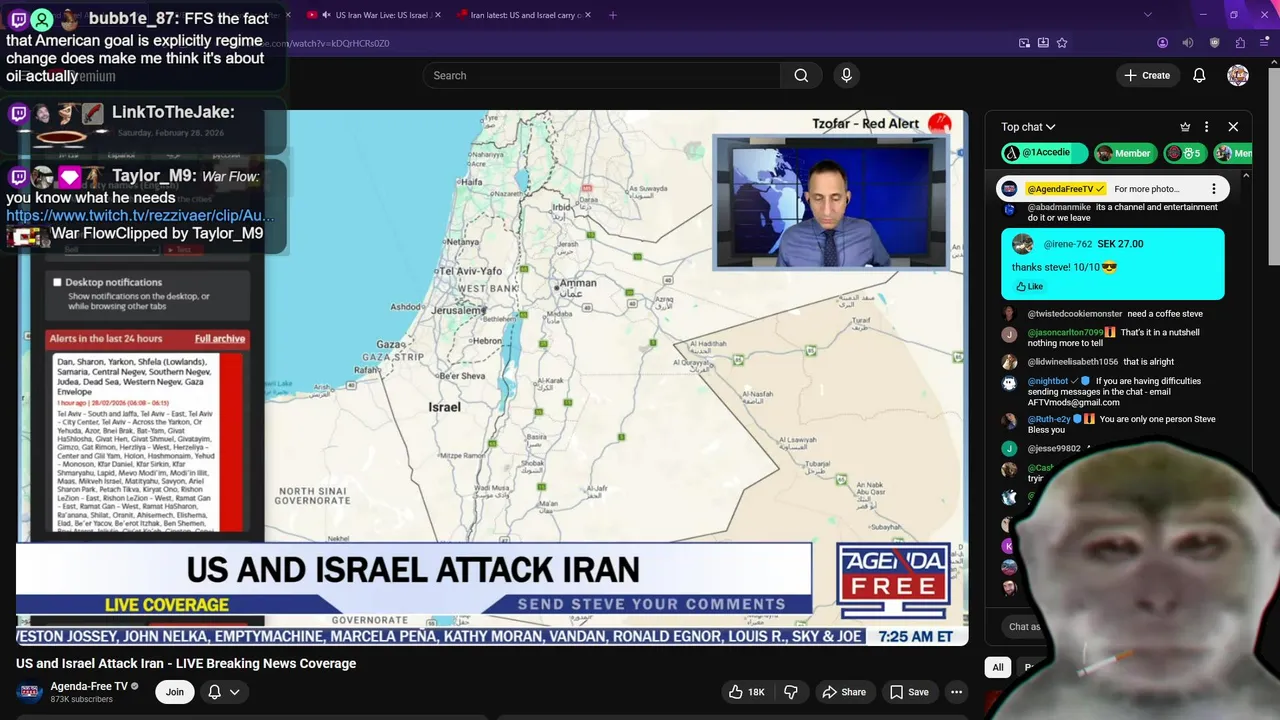
Task: Click the Full archive link in video
Action: pyautogui.click(x=220, y=339)
